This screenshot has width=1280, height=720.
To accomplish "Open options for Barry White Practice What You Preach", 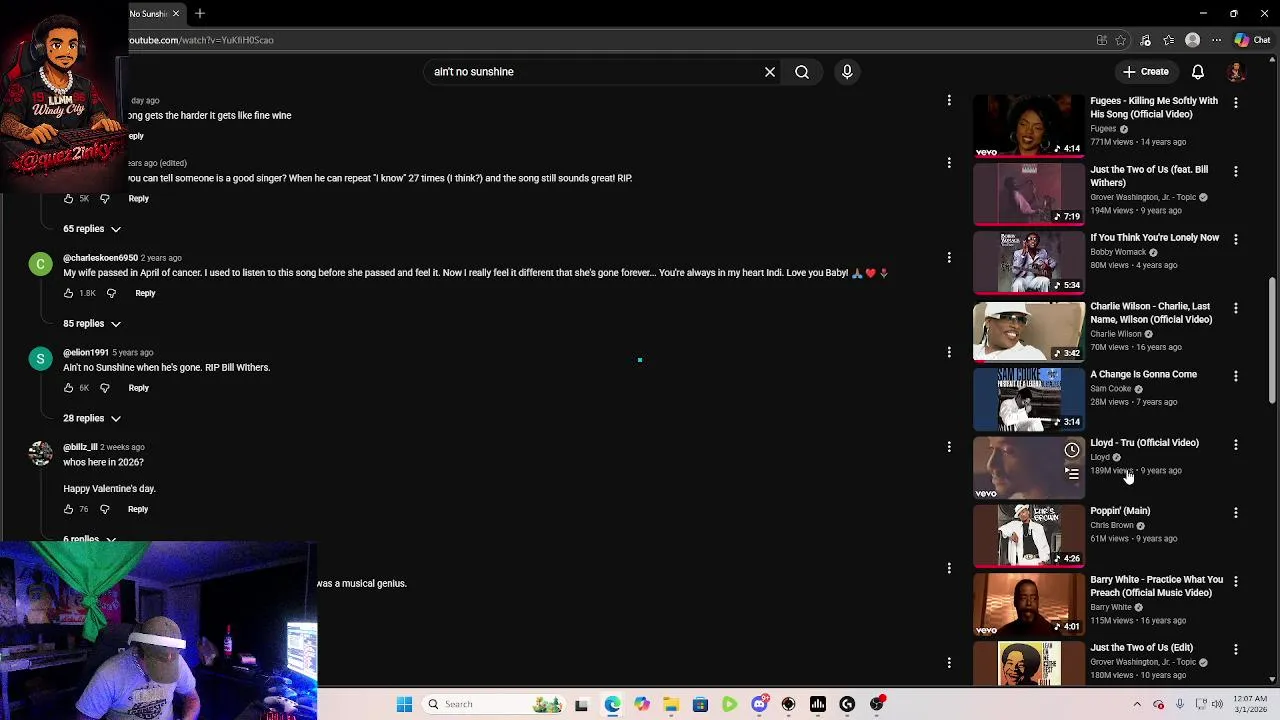I will [1236, 581].
